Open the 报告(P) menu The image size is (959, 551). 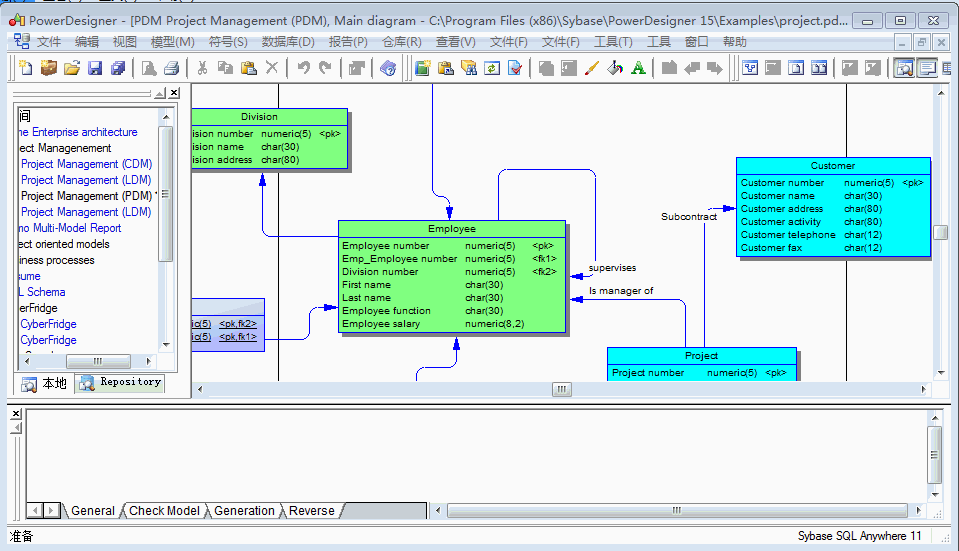(x=348, y=42)
